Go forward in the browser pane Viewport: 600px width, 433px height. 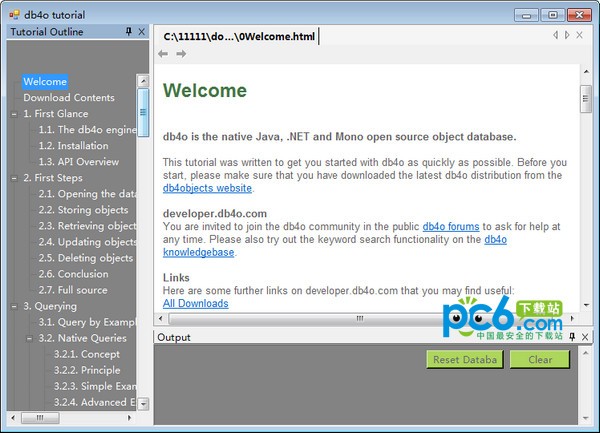tap(181, 54)
